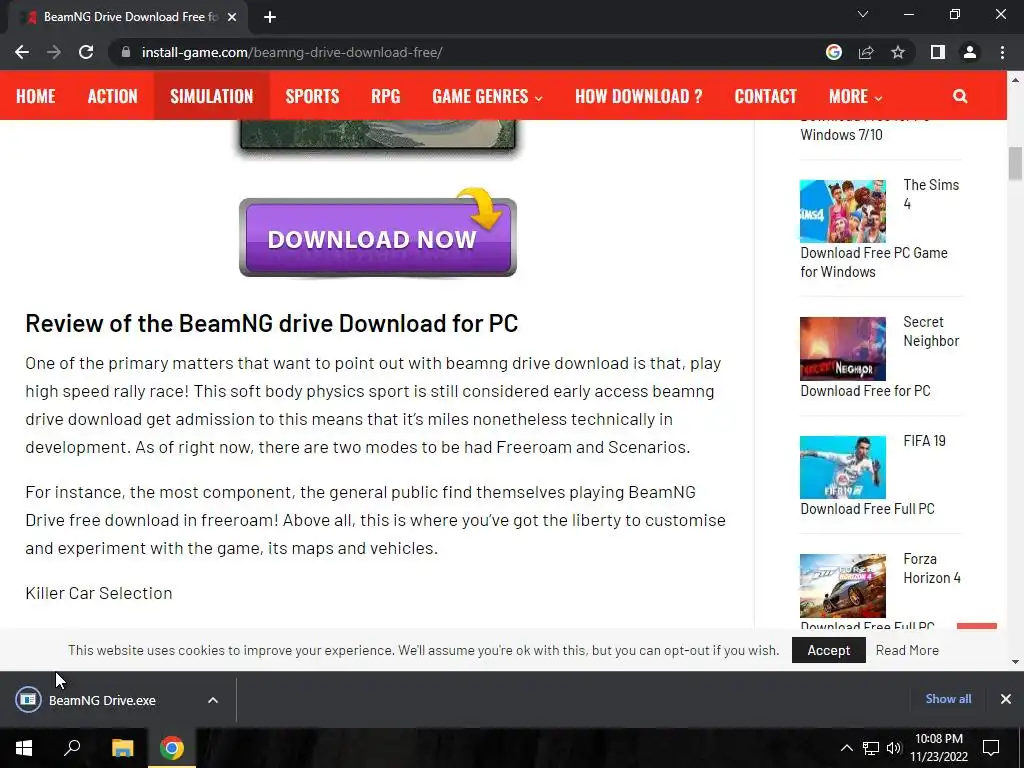The image size is (1024, 768).
Task: Expand the MORE dropdown menu
Action: click(x=856, y=96)
